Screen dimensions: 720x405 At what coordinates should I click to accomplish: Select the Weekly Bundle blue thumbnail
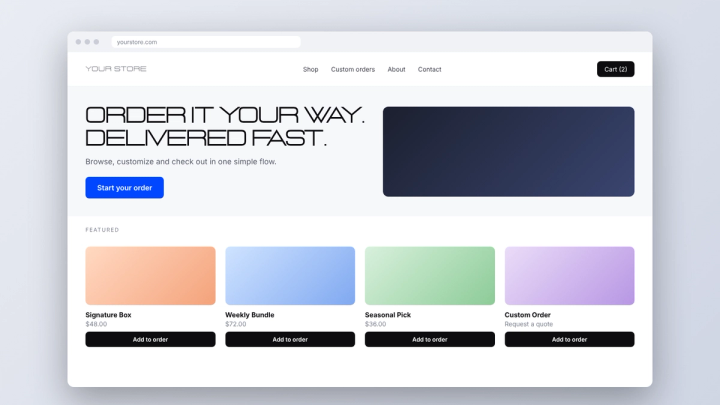pyautogui.click(x=290, y=276)
